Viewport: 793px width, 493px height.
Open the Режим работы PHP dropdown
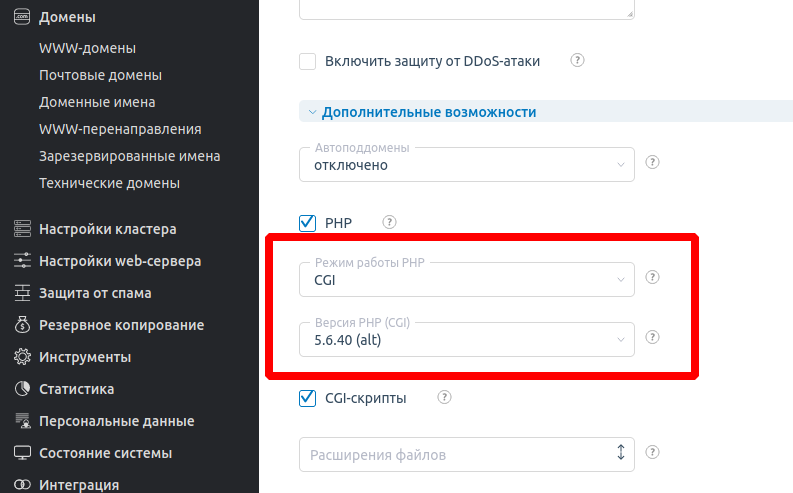click(x=466, y=280)
